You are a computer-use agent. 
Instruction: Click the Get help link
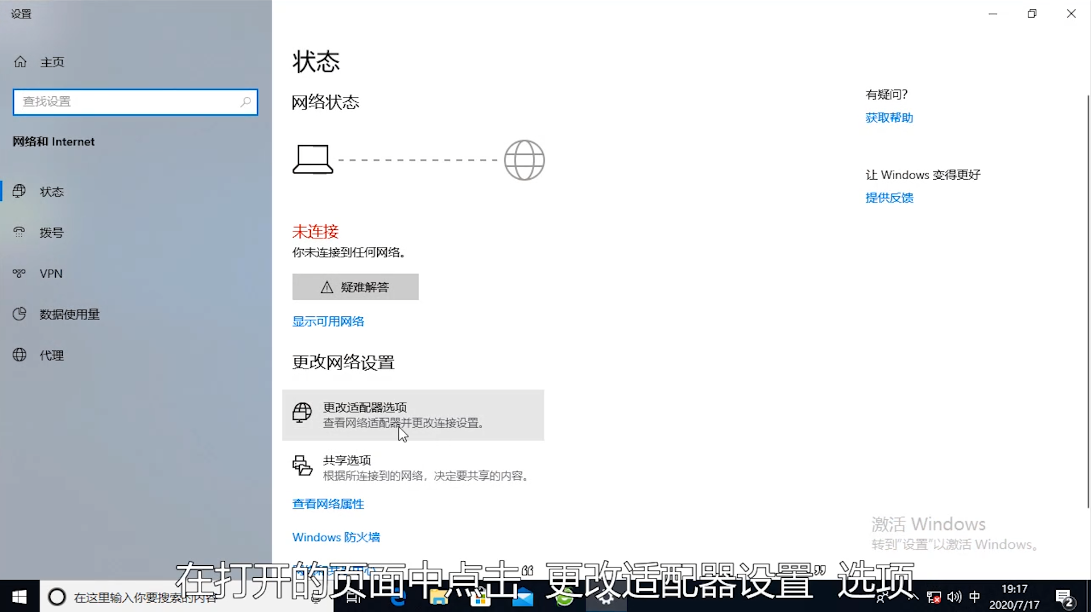click(x=889, y=118)
